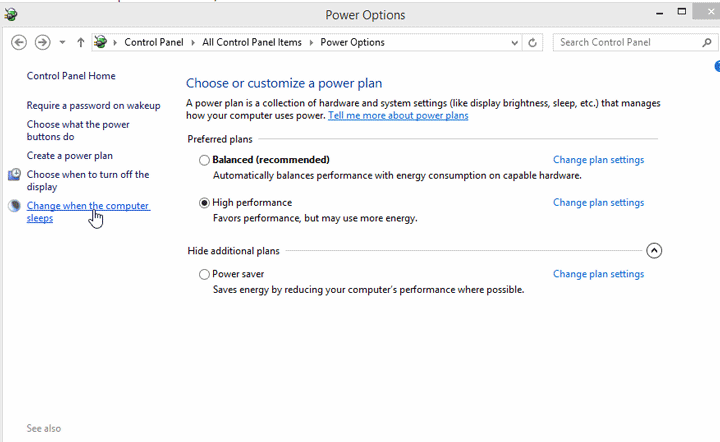This screenshot has width=720, height=442.
Task: Click the Search Control Panel field
Action: 625,43
